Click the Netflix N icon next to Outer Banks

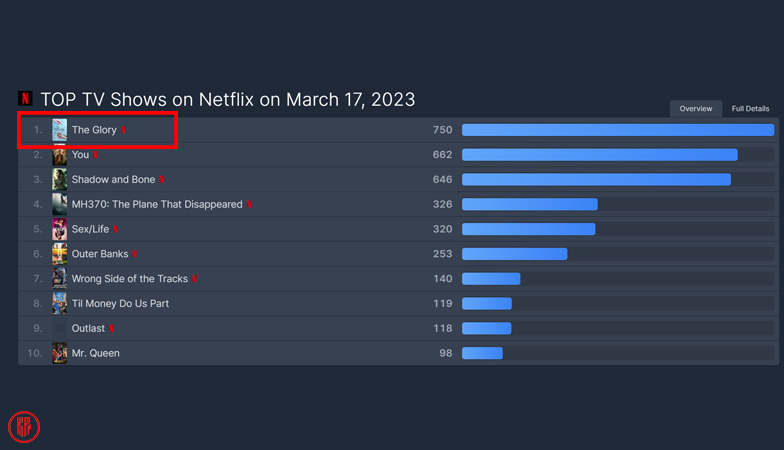tap(135, 254)
